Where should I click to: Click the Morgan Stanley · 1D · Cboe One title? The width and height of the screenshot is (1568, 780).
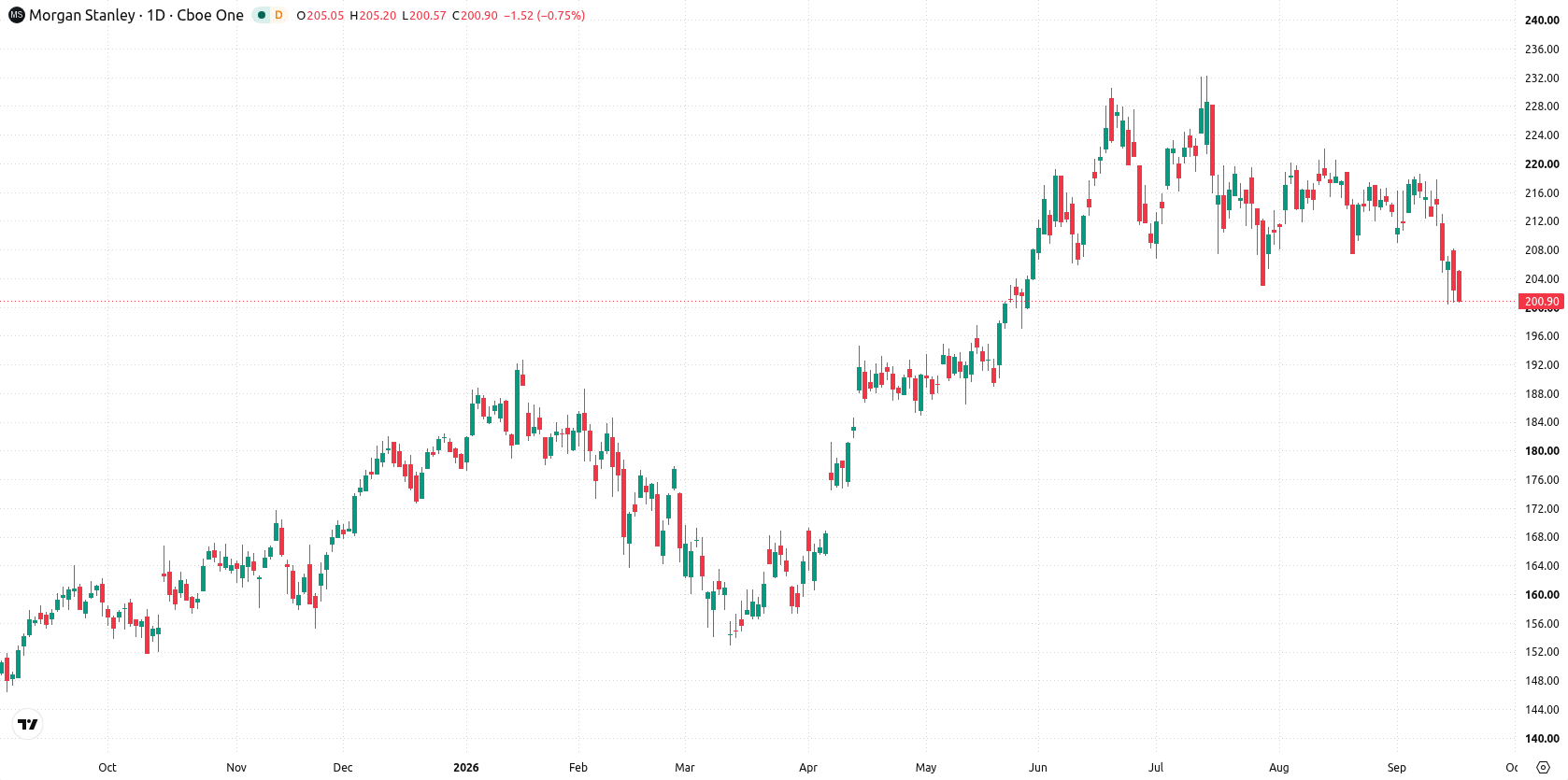tap(136, 15)
